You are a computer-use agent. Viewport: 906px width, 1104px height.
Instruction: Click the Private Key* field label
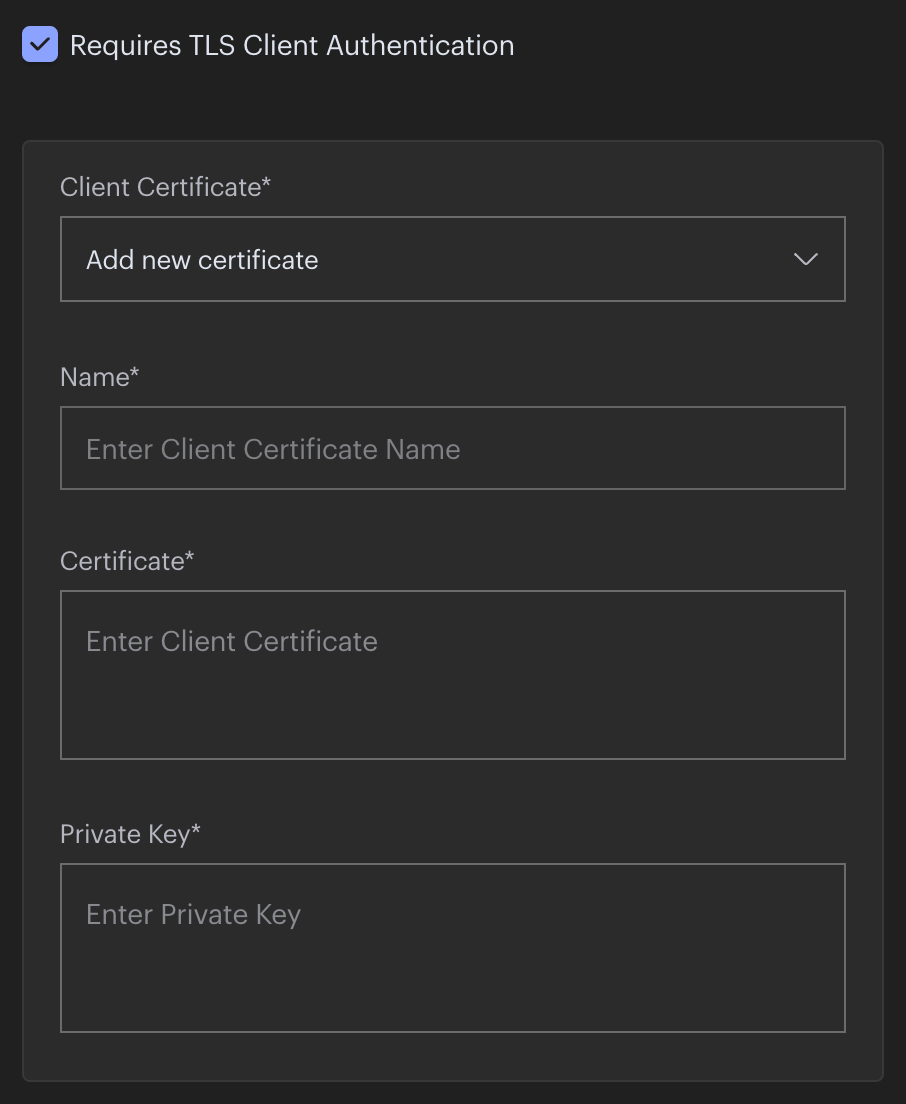pyautogui.click(x=130, y=834)
